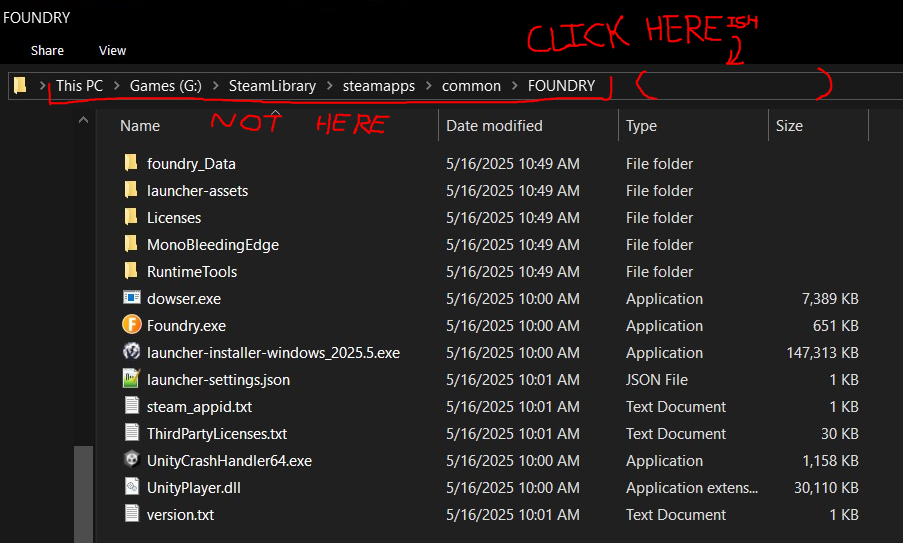Select the Licenses folder icon
The height and width of the screenshot is (543, 903).
[x=131, y=217]
